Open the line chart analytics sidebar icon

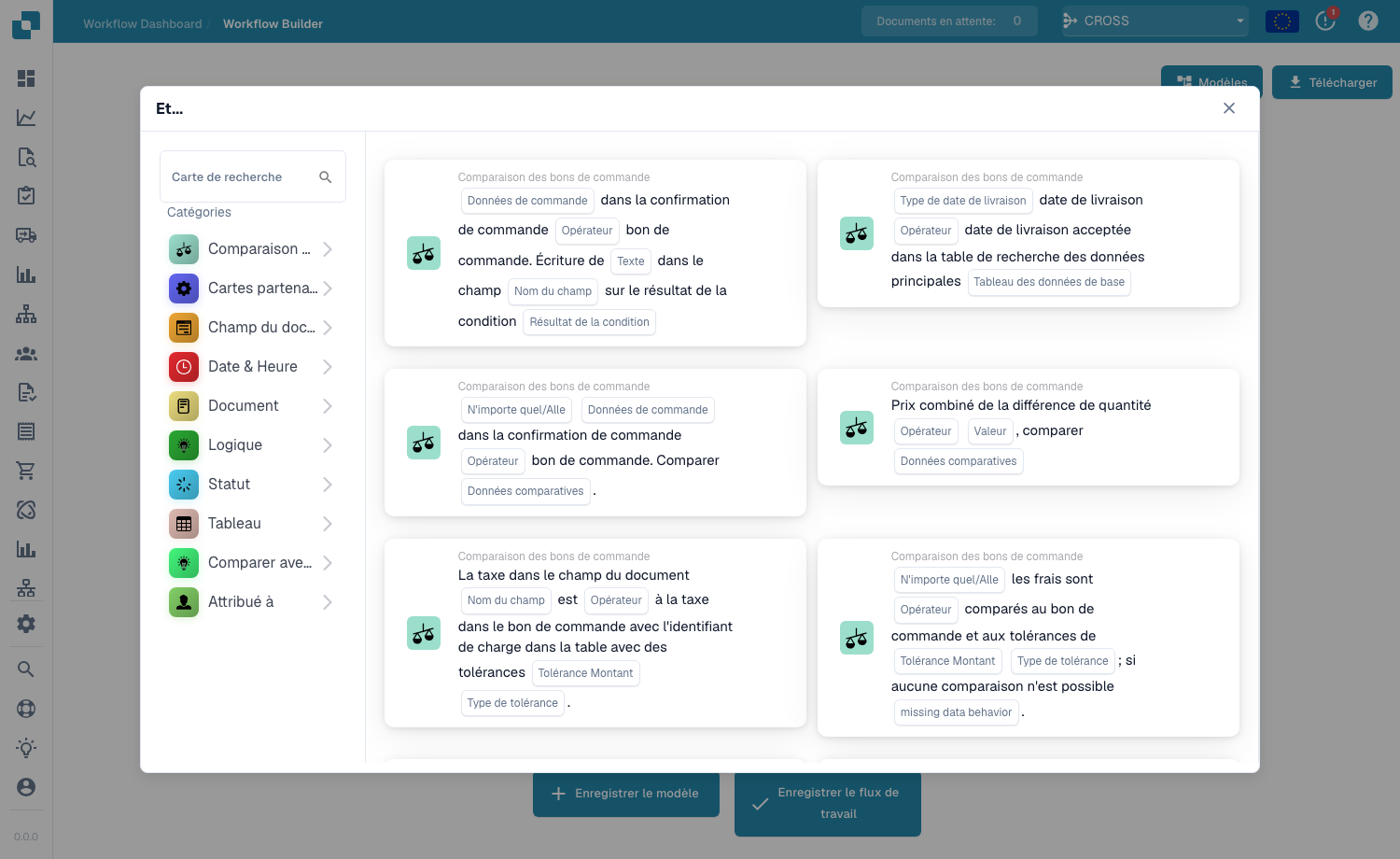tap(26, 118)
